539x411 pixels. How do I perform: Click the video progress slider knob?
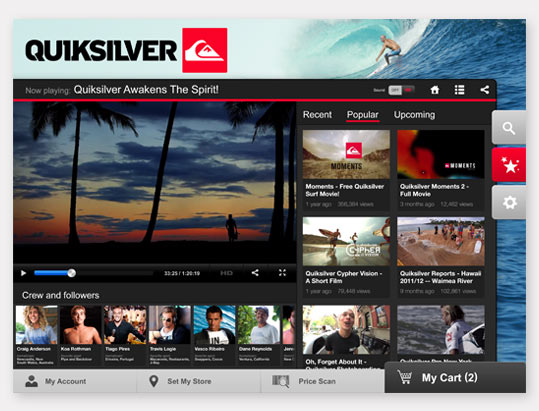[x=72, y=273]
